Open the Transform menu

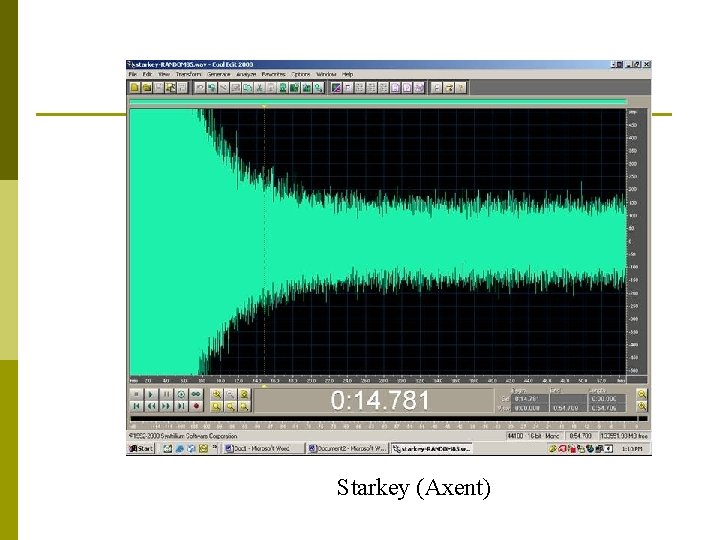point(188,74)
